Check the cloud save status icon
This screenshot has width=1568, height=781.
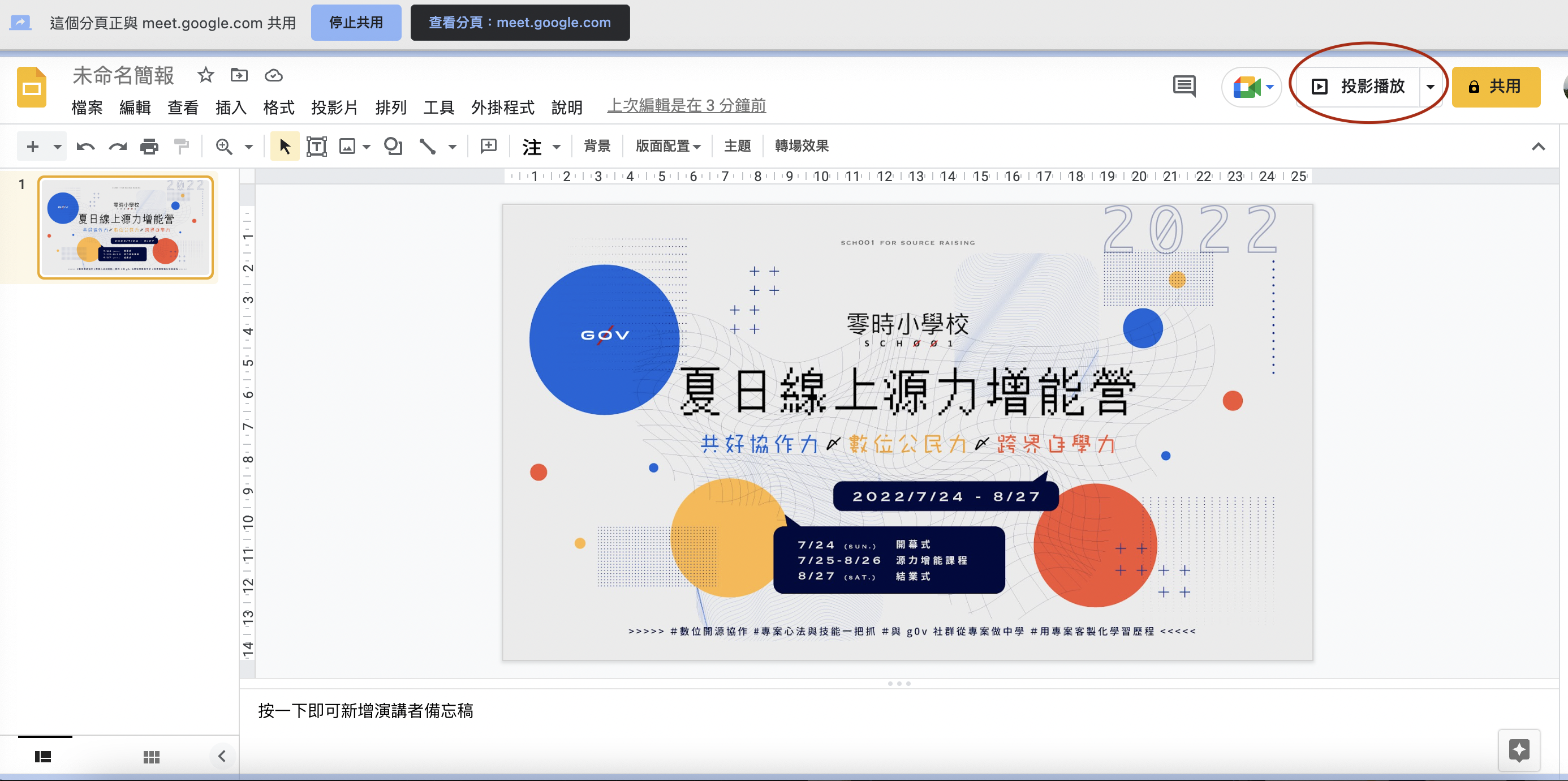pyautogui.click(x=273, y=75)
